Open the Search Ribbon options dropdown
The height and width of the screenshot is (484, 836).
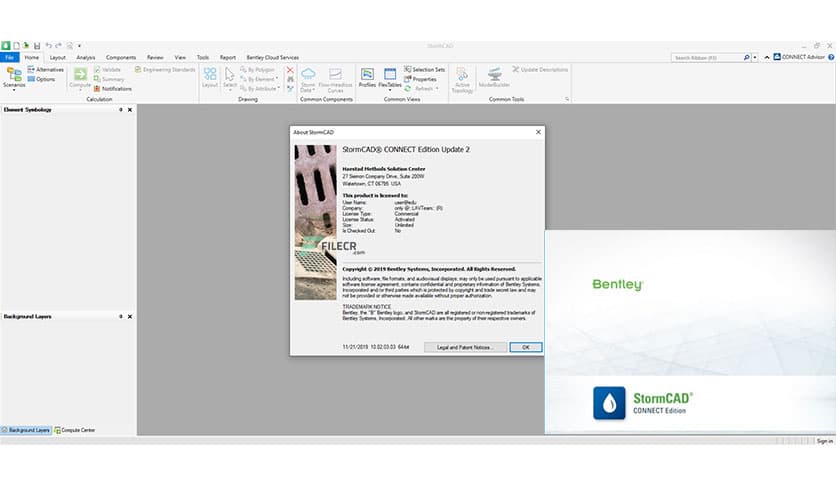click(754, 58)
